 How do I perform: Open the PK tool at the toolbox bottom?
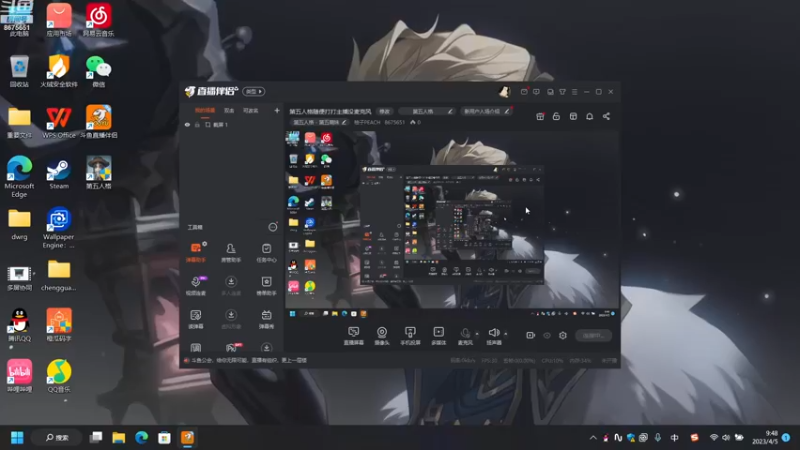[231, 348]
